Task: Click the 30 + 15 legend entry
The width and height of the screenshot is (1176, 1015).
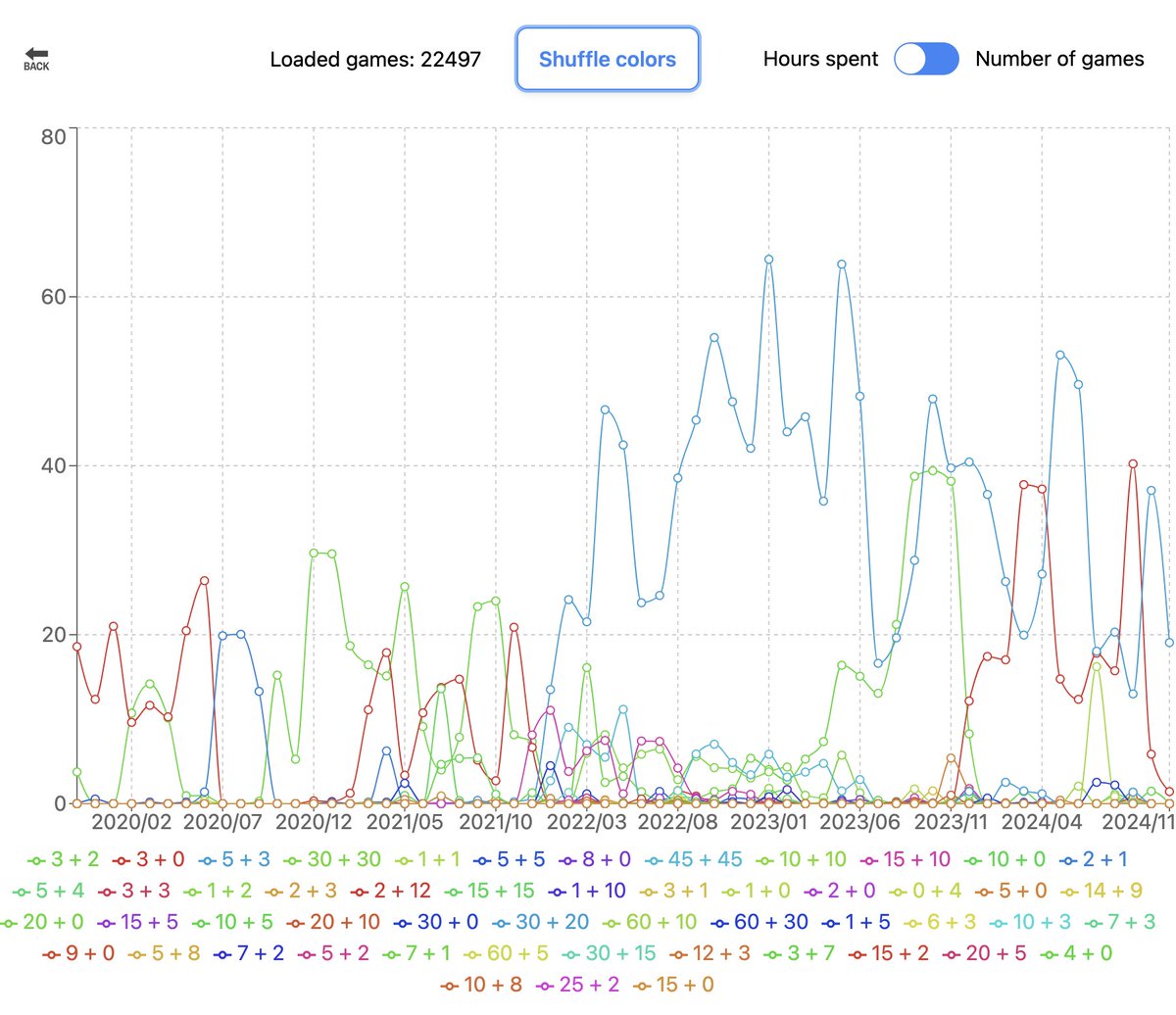Action: click(x=610, y=952)
